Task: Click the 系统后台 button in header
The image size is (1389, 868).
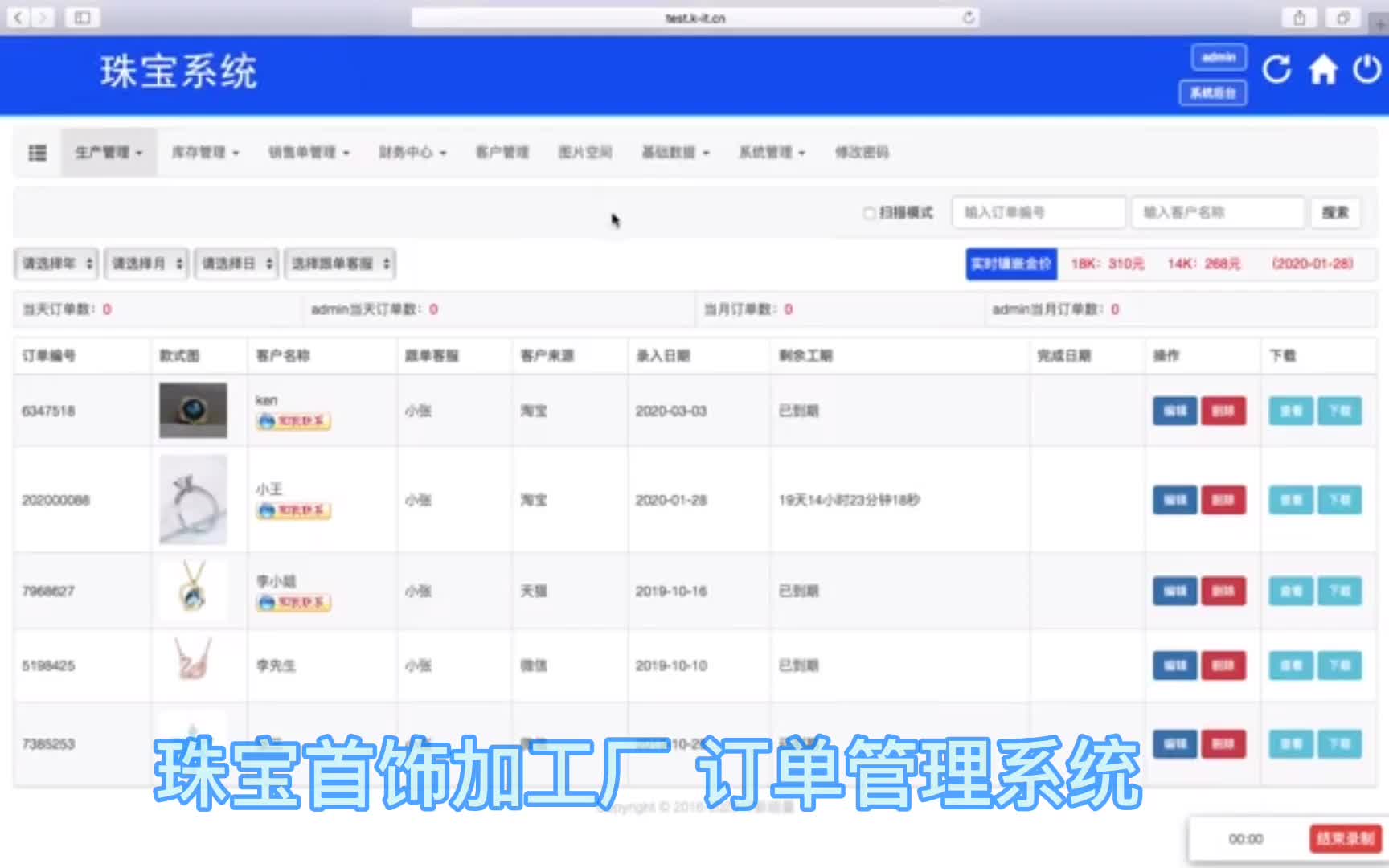Action: pyautogui.click(x=1213, y=93)
